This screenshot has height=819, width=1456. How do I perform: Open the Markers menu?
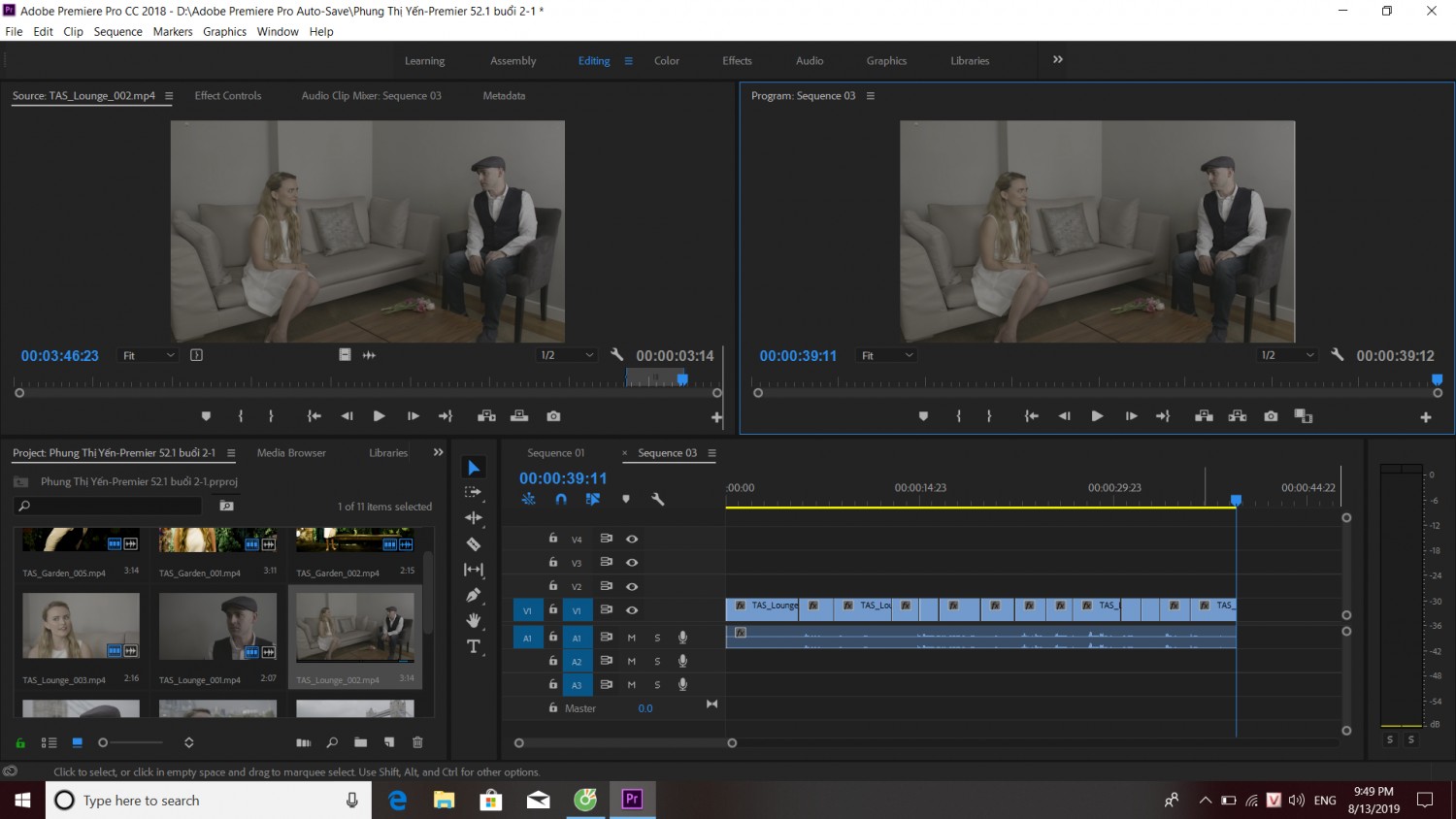(x=173, y=31)
